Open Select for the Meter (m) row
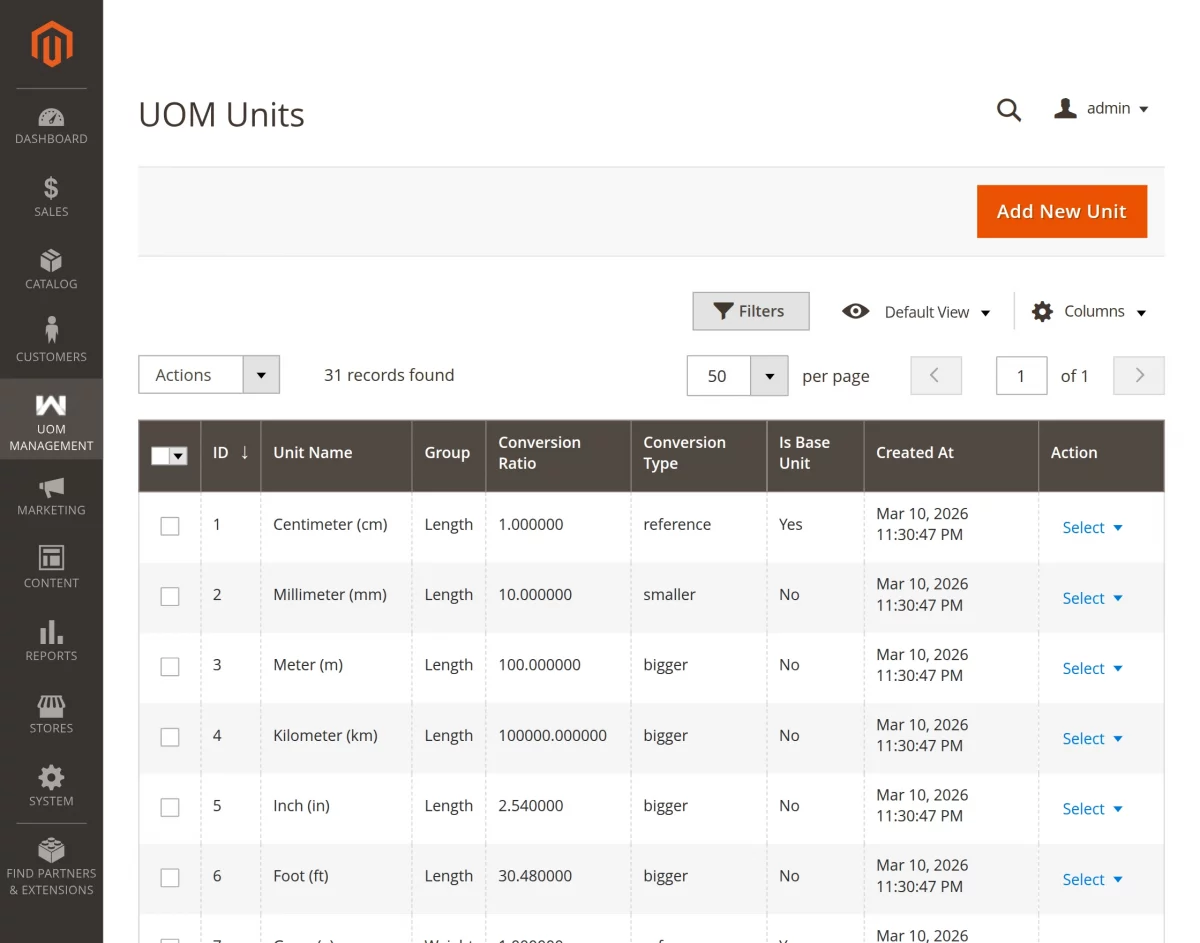This screenshot has width=1200, height=943. [1092, 668]
